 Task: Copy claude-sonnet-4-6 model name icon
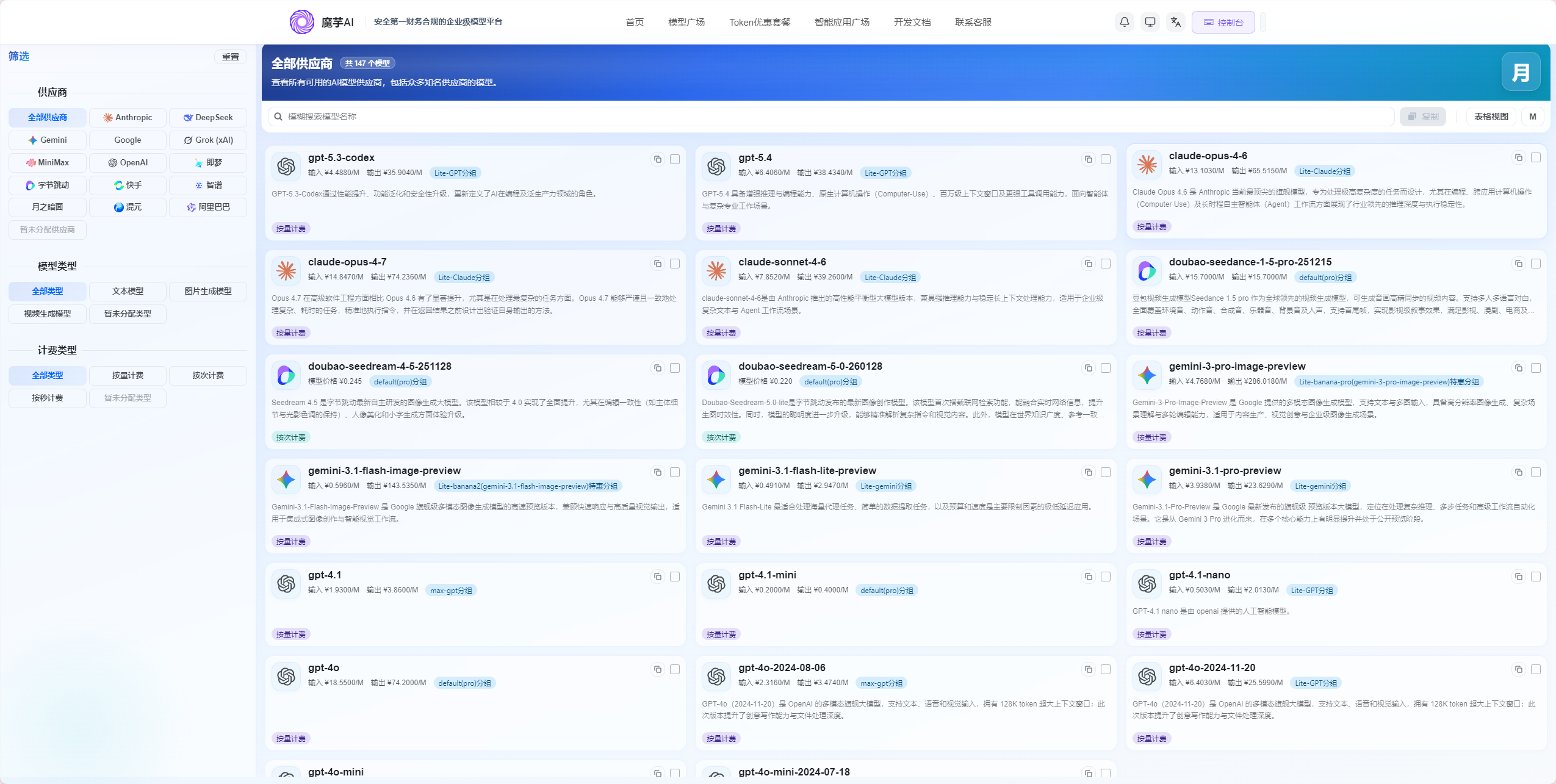[x=1088, y=264]
